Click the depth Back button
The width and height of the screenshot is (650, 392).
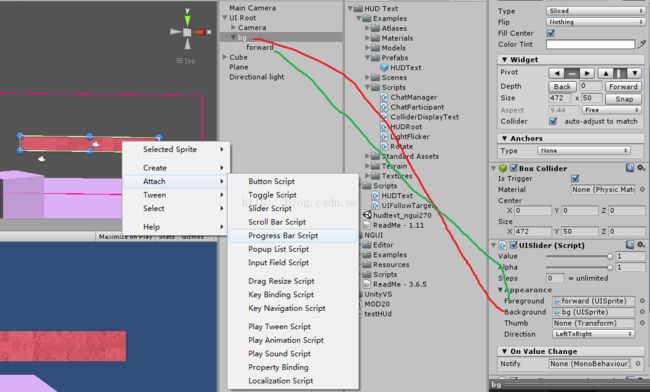pos(562,87)
